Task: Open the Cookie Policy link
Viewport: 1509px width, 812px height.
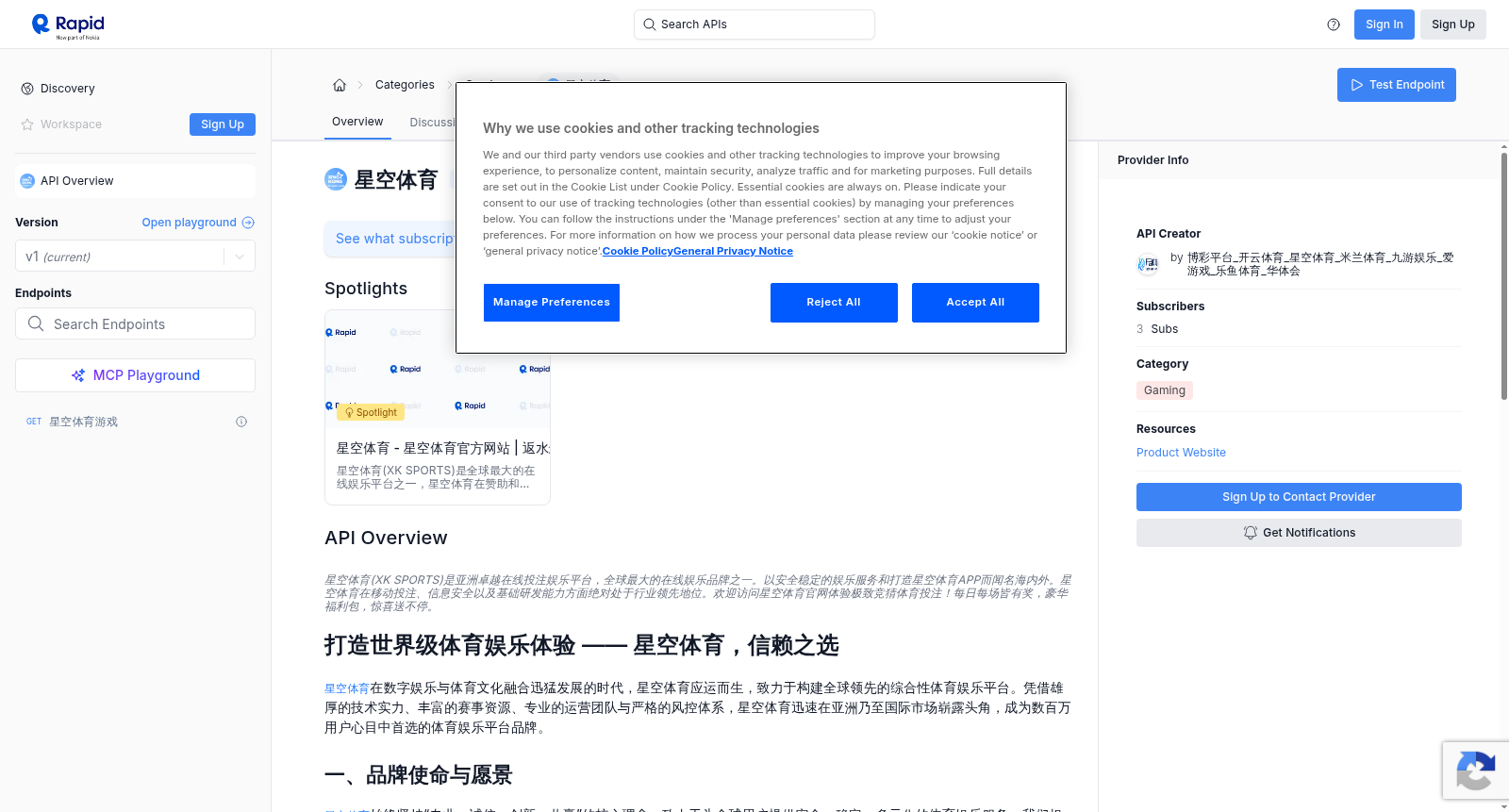Action: pos(638,251)
